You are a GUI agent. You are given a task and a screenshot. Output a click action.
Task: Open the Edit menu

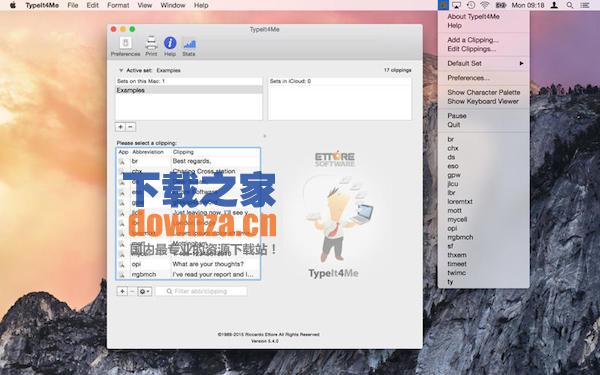[92, 5]
